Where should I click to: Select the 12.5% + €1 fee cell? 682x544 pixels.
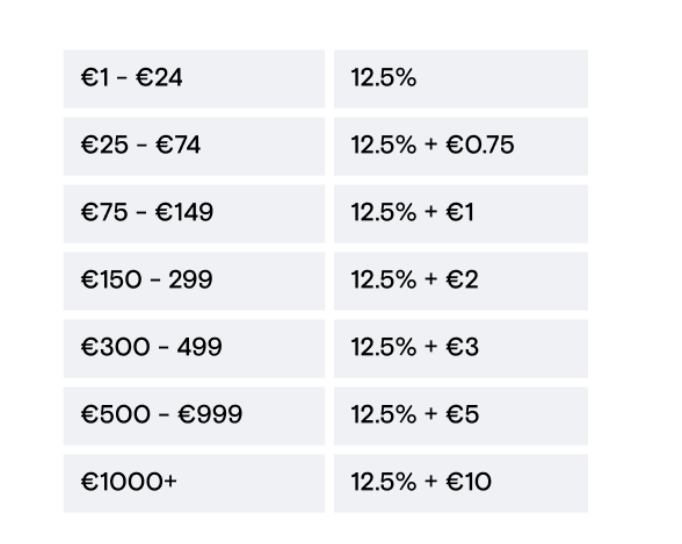(x=461, y=213)
